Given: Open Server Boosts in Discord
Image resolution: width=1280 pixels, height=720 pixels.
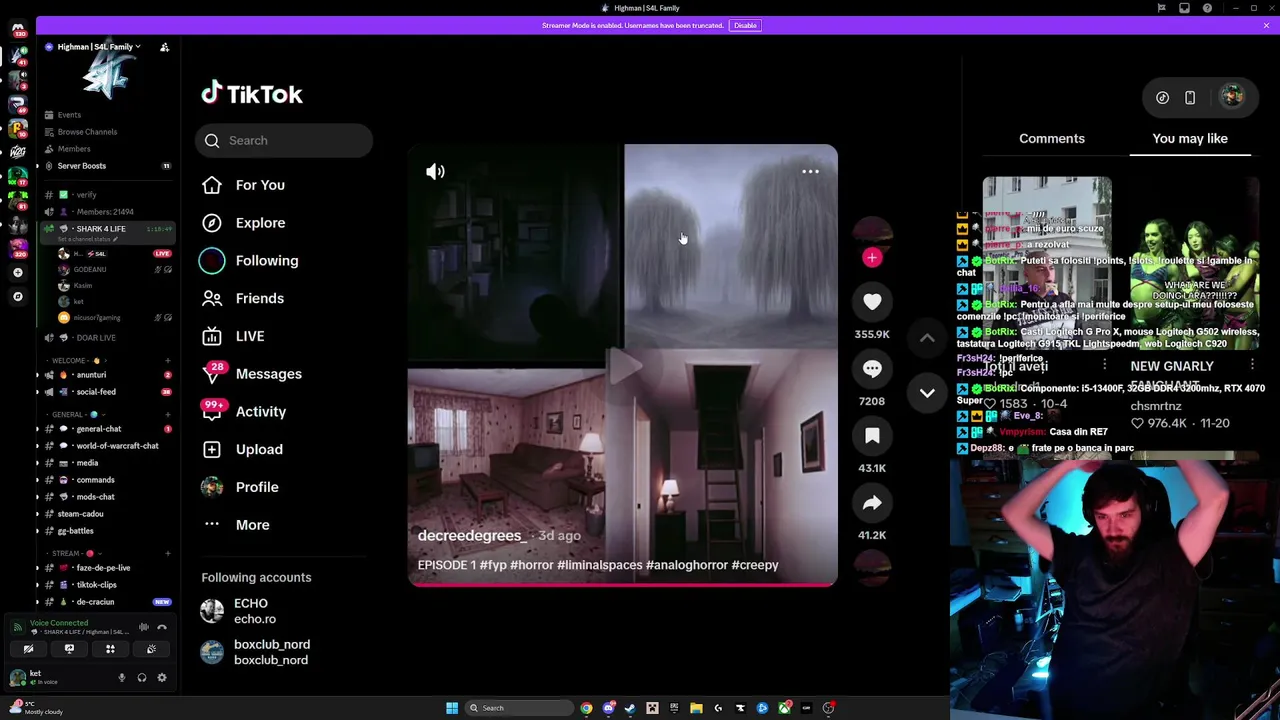Looking at the screenshot, I should [81, 166].
